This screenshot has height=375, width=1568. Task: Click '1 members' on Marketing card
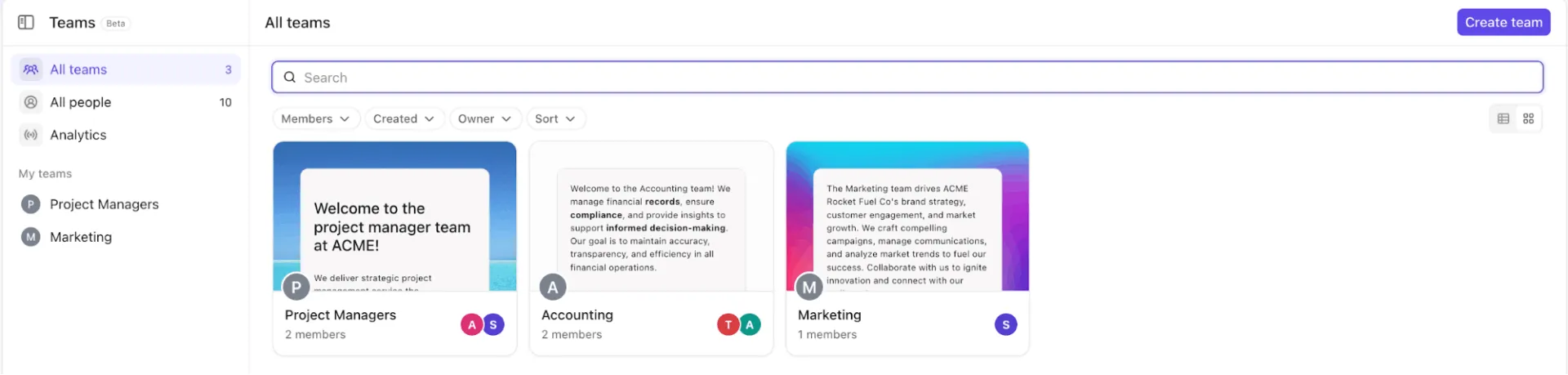click(827, 334)
